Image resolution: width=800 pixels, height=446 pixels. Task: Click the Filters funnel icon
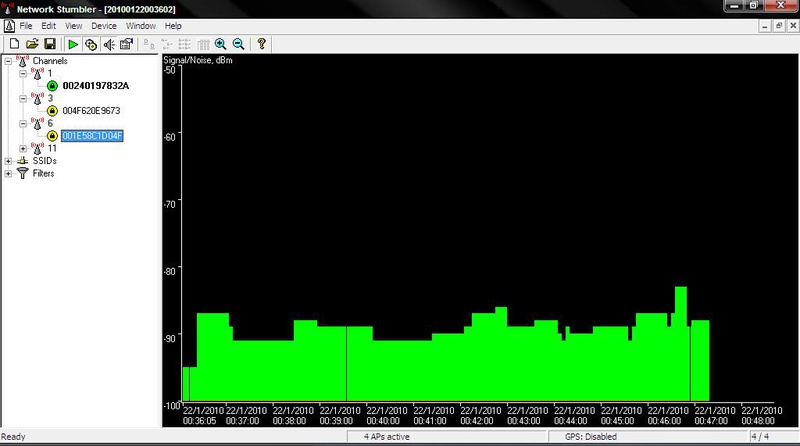tap(22, 174)
